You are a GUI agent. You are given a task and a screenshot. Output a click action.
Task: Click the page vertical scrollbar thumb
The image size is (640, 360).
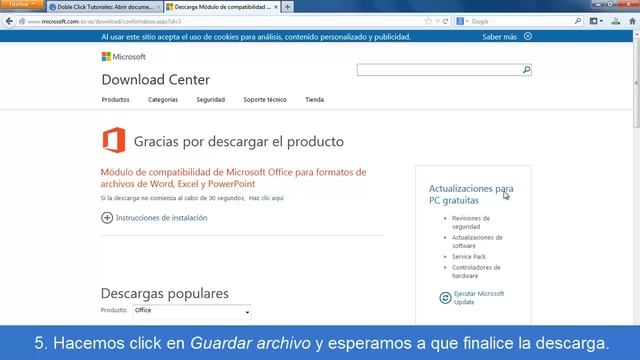coord(636,82)
